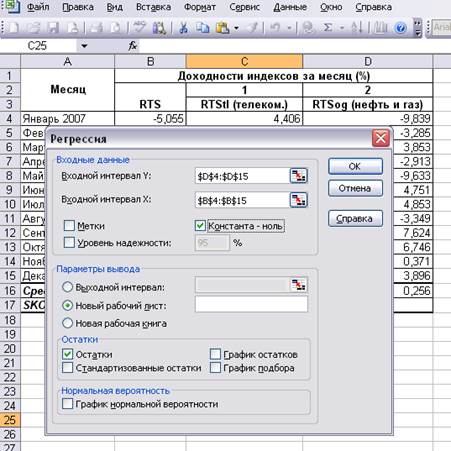
Task: Open the Сервис menu
Action: coord(244,7)
